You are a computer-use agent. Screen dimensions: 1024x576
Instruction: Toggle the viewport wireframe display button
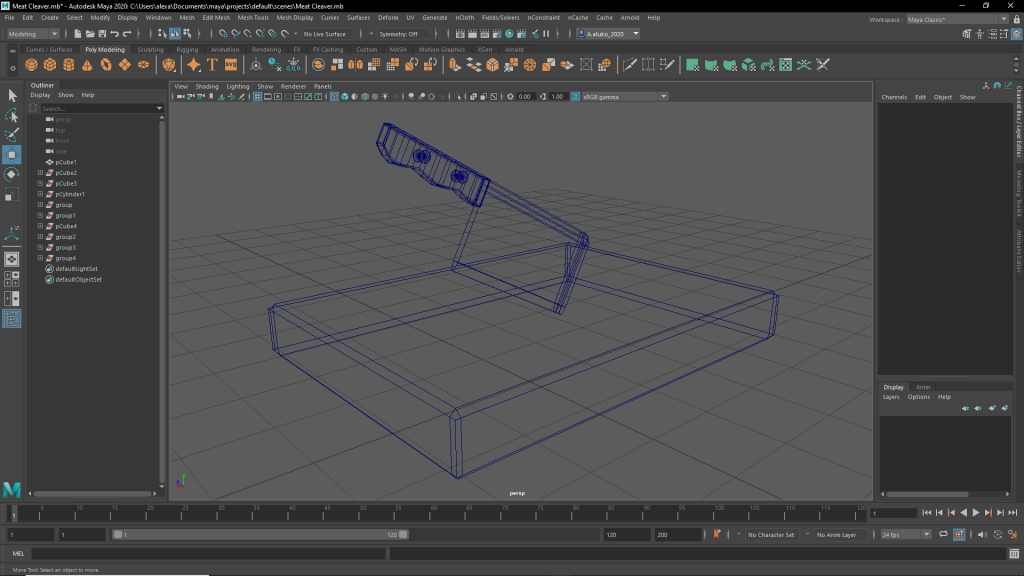click(x=334, y=97)
